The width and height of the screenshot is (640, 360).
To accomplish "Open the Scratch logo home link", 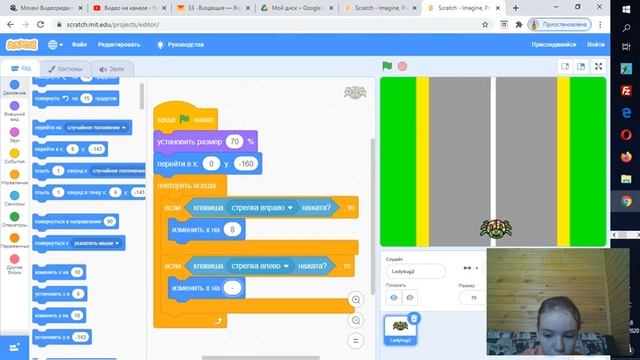I will pyautogui.click(x=22, y=44).
